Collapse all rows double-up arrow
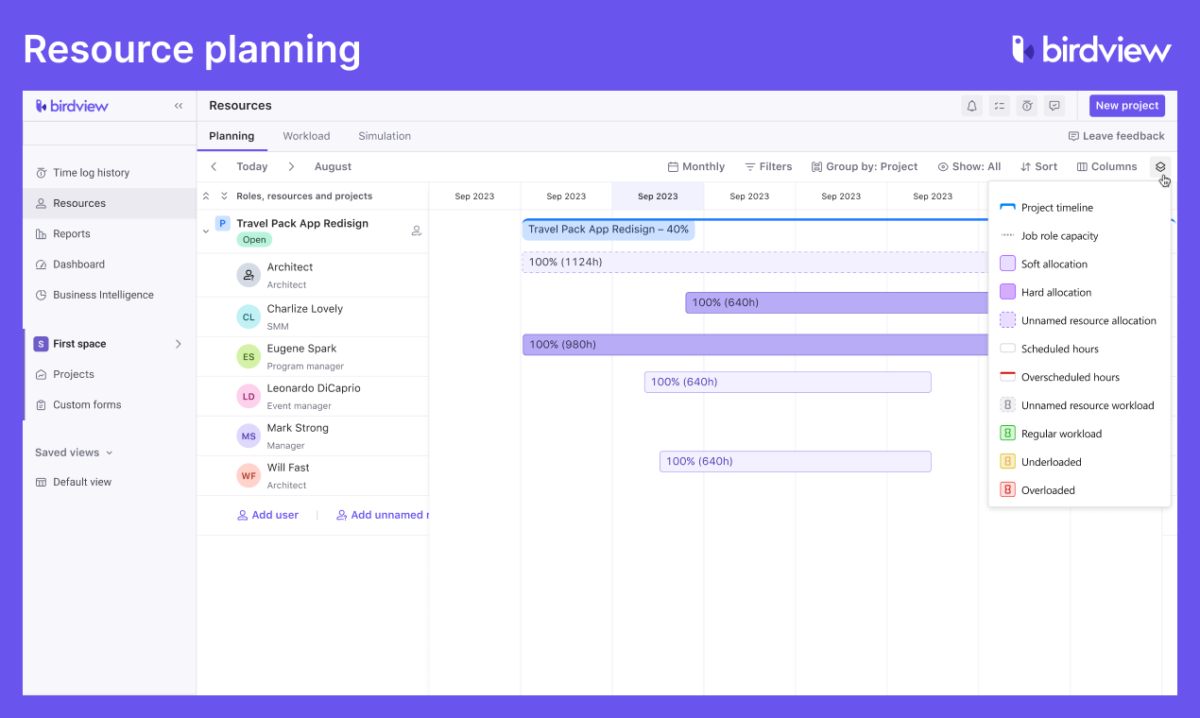The height and width of the screenshot is (718, 1200). click(x=206, y=197)
